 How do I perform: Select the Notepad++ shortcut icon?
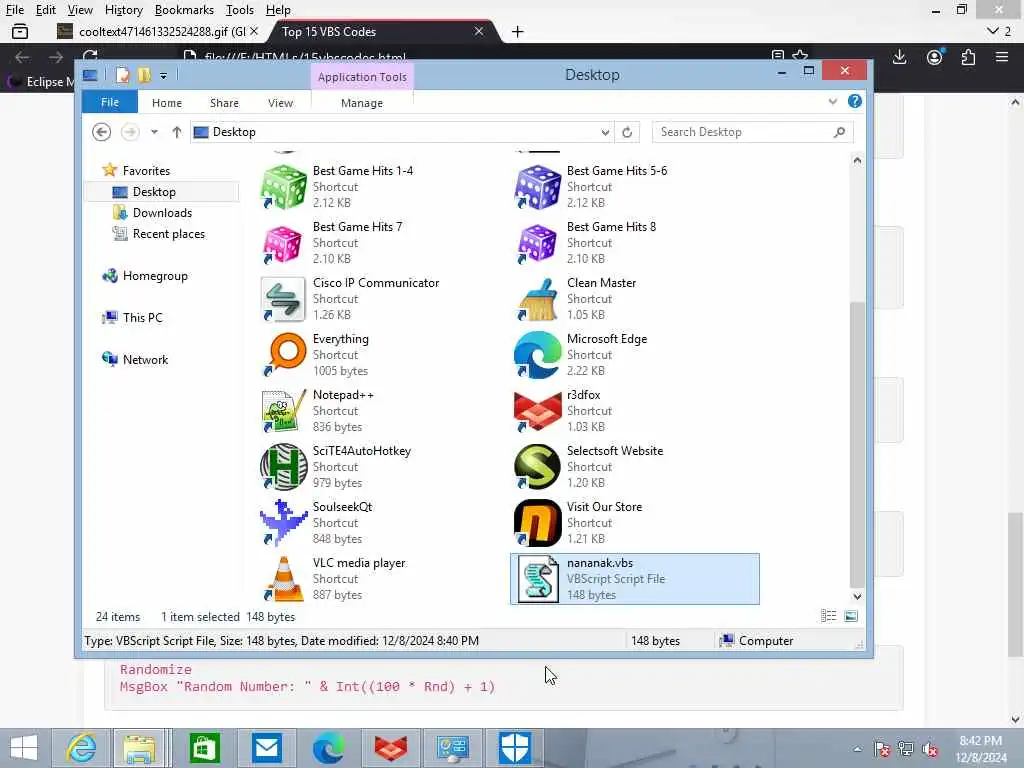tap(283, 411)
